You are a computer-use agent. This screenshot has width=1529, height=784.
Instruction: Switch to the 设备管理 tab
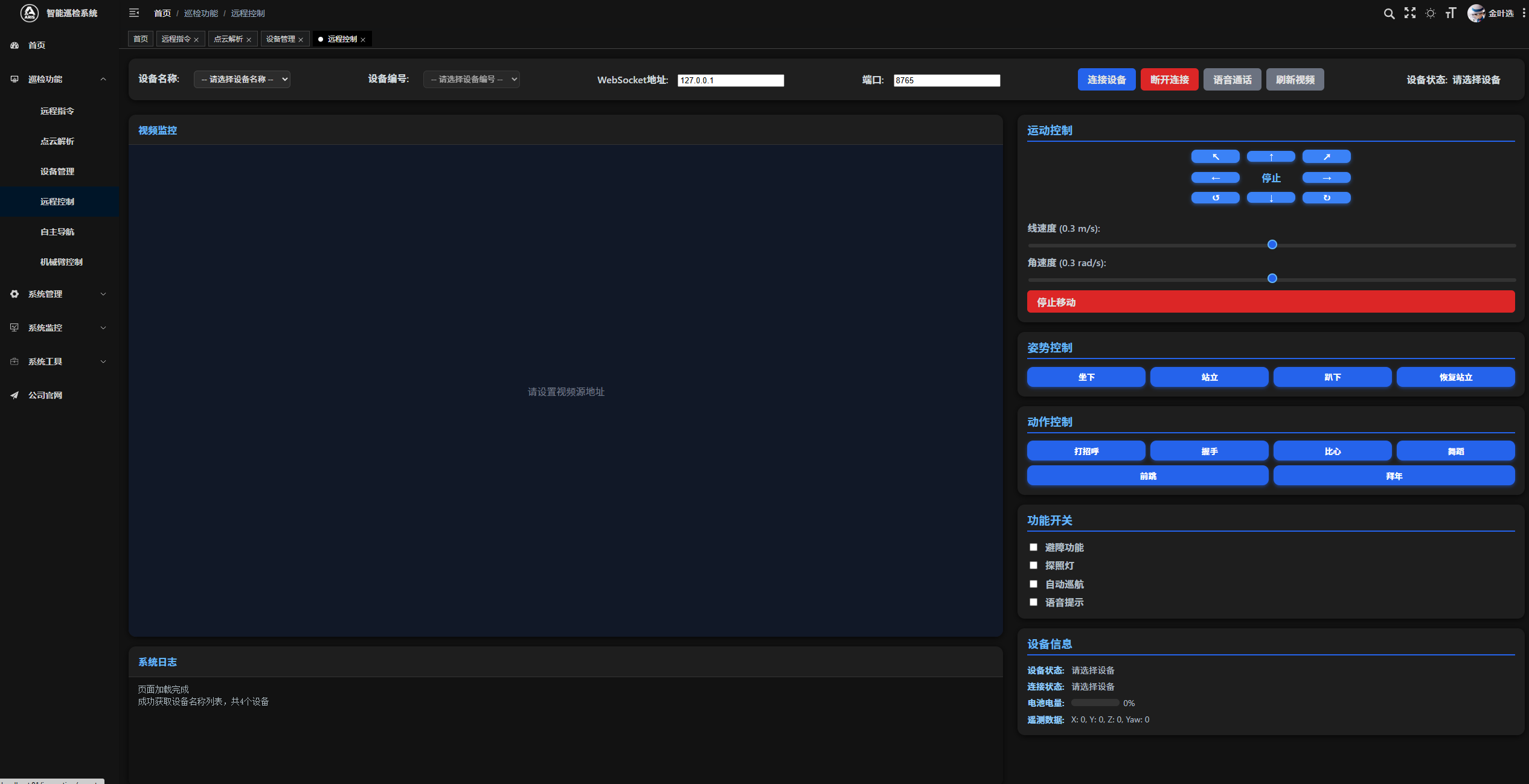coord(281,39)
